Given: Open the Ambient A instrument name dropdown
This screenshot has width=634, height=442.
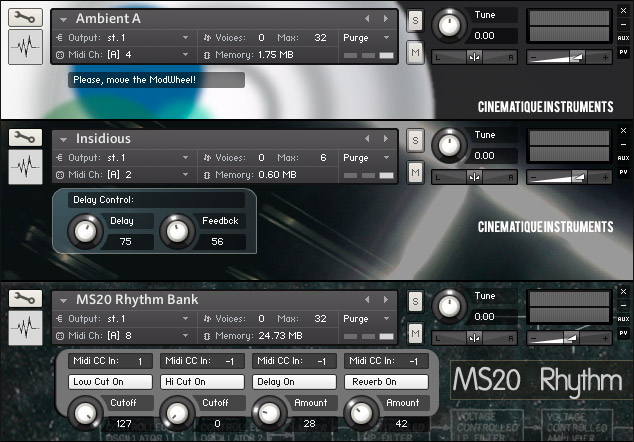Looking at the screenshot, I should [x=63, y=19].
